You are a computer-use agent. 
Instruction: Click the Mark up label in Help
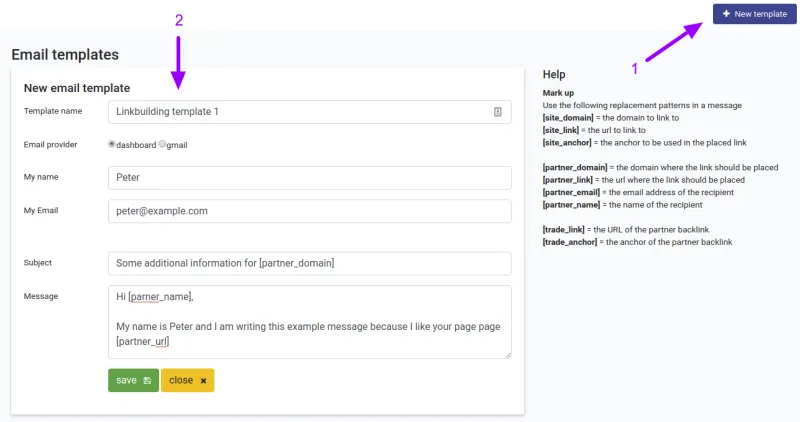[x=558, y=93]
